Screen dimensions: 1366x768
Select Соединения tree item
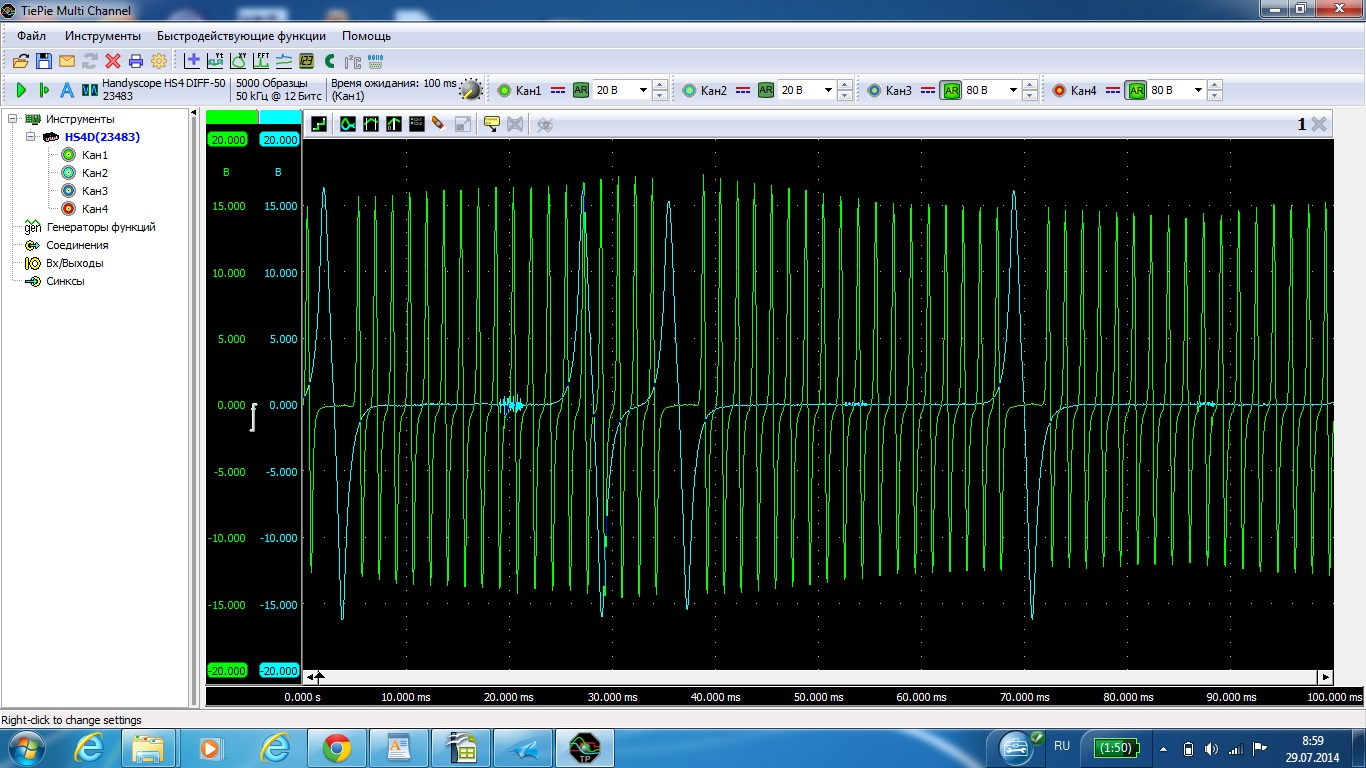click(77, 245)
